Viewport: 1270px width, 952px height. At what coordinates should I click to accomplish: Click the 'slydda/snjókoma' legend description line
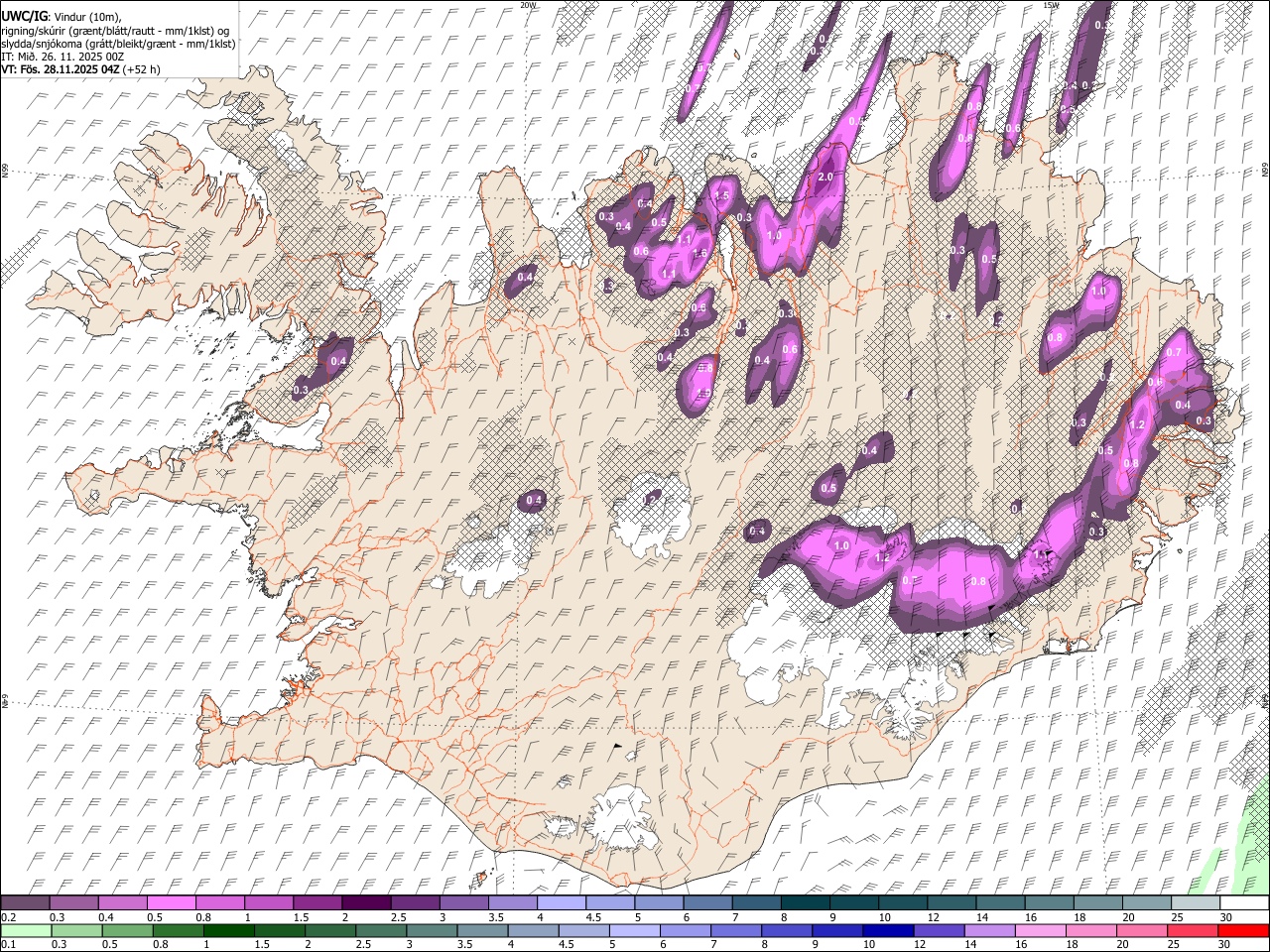118,44
